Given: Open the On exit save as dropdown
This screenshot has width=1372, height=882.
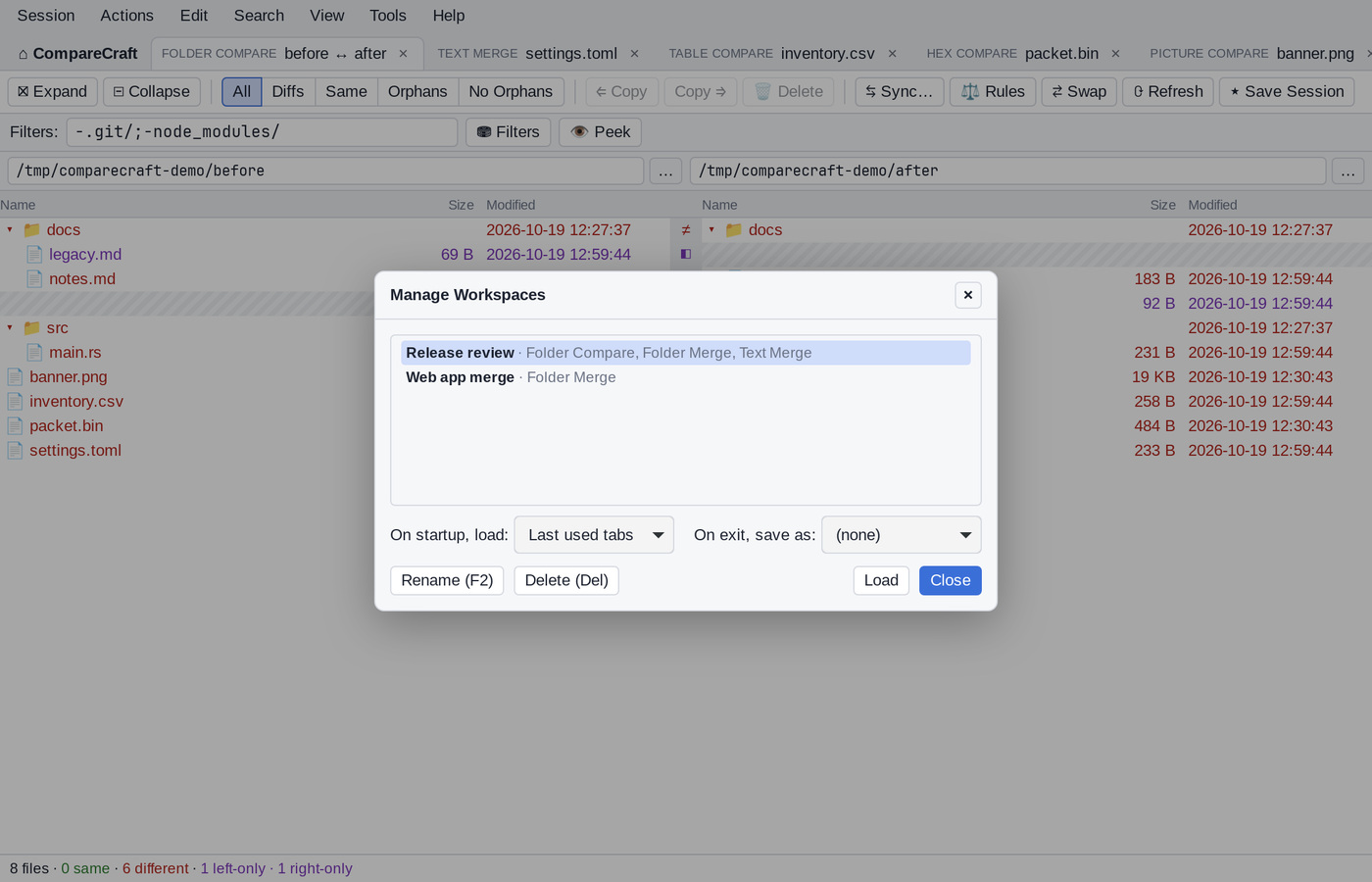Looking at the screenshot, I should 902,535.
